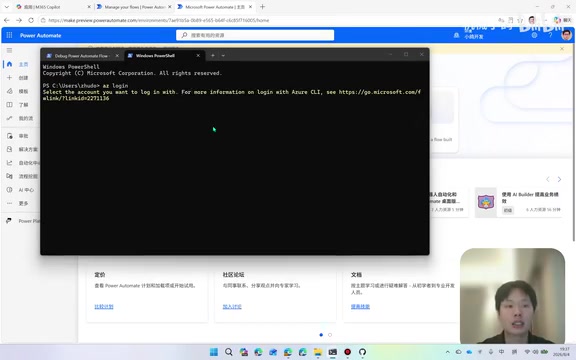Open GitHub Desktop in taskbar
Image resolution: width=576 pixels, height=360 pixels.
362,352
